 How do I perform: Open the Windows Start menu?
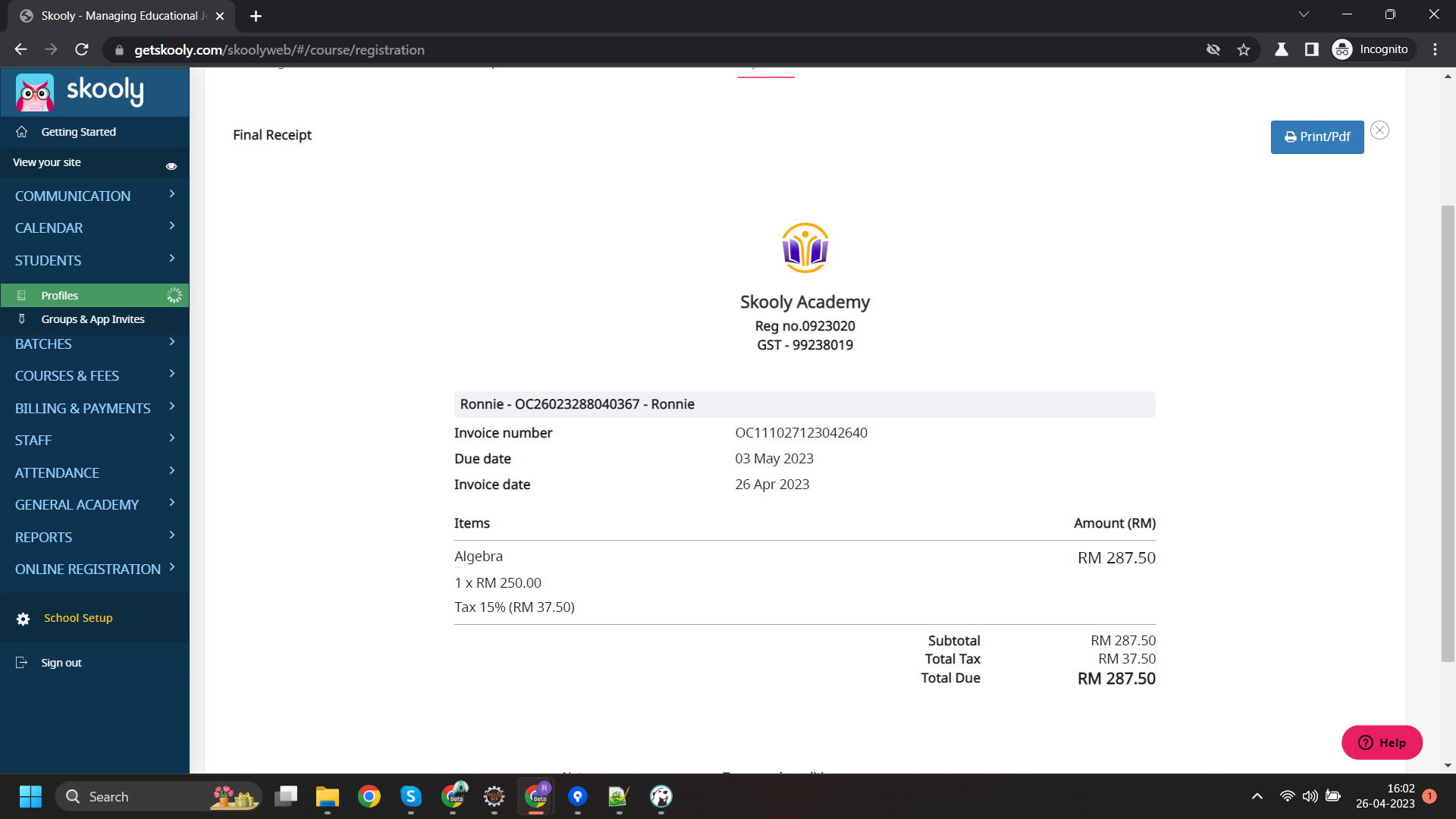coord(30,796)
